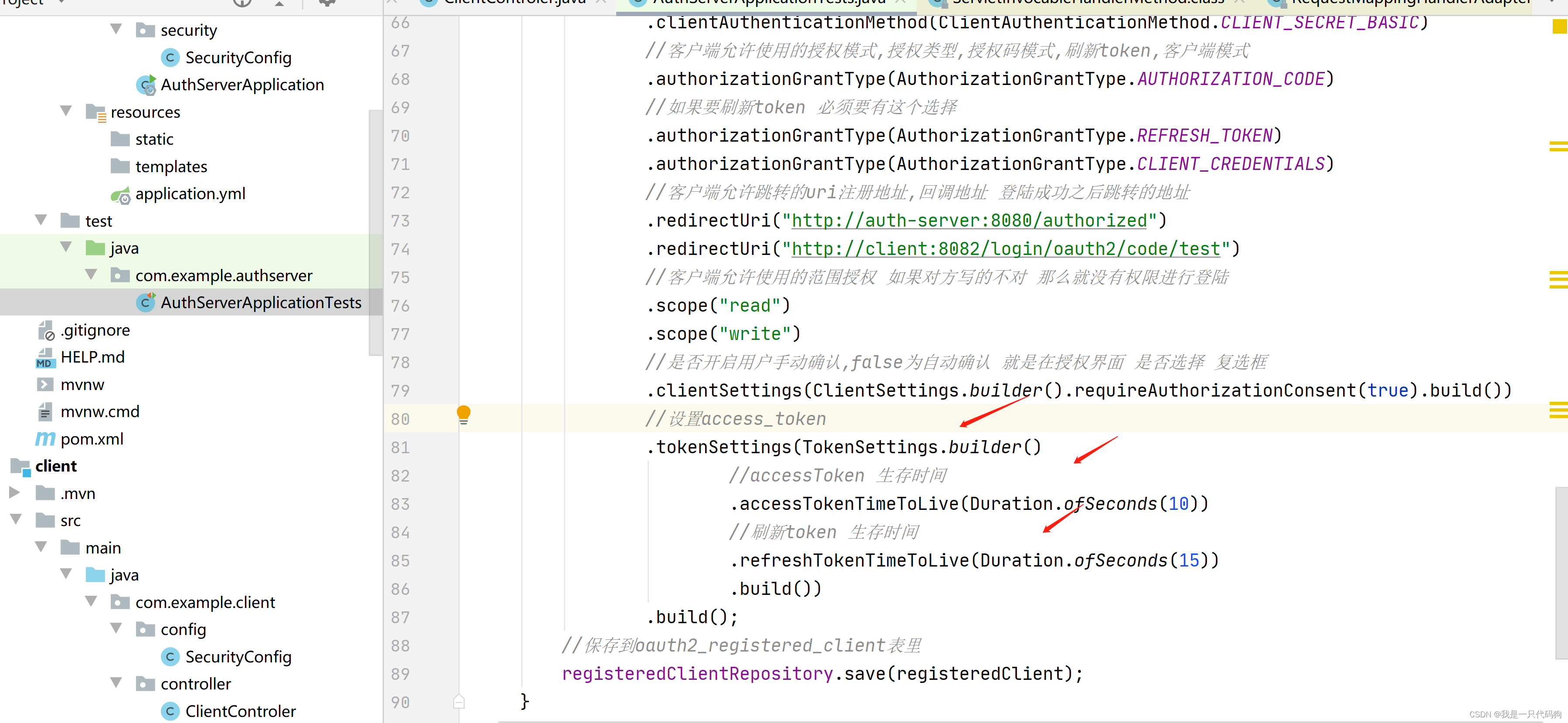Open the application.yml Spring config file
Screen dimensions: 1568x723
coord(190,193)
